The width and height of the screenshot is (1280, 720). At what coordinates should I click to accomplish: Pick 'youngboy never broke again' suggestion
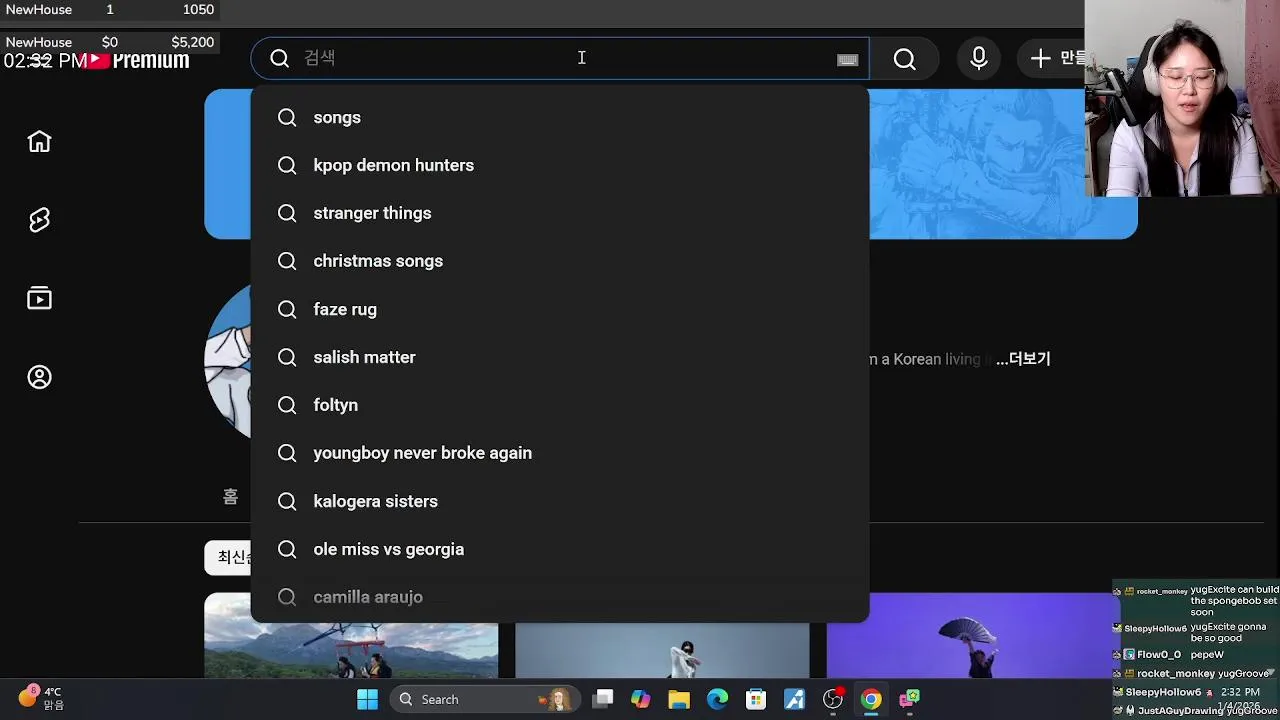(560, 453)
